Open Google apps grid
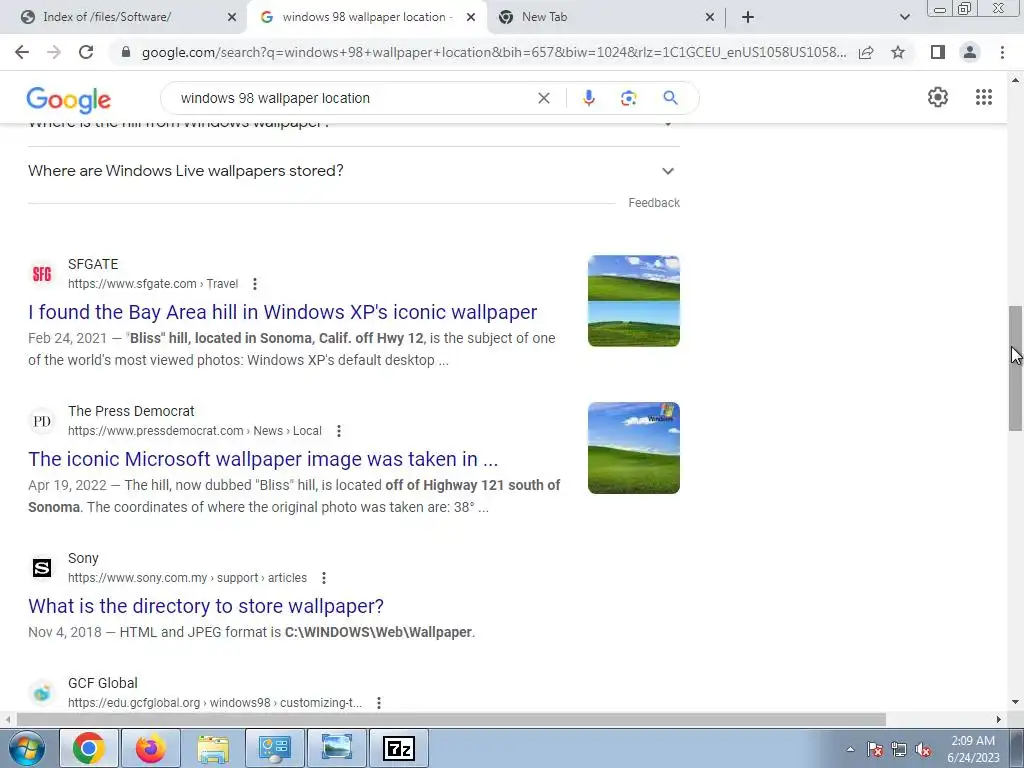1024x768 pixels. pos(984,97)
